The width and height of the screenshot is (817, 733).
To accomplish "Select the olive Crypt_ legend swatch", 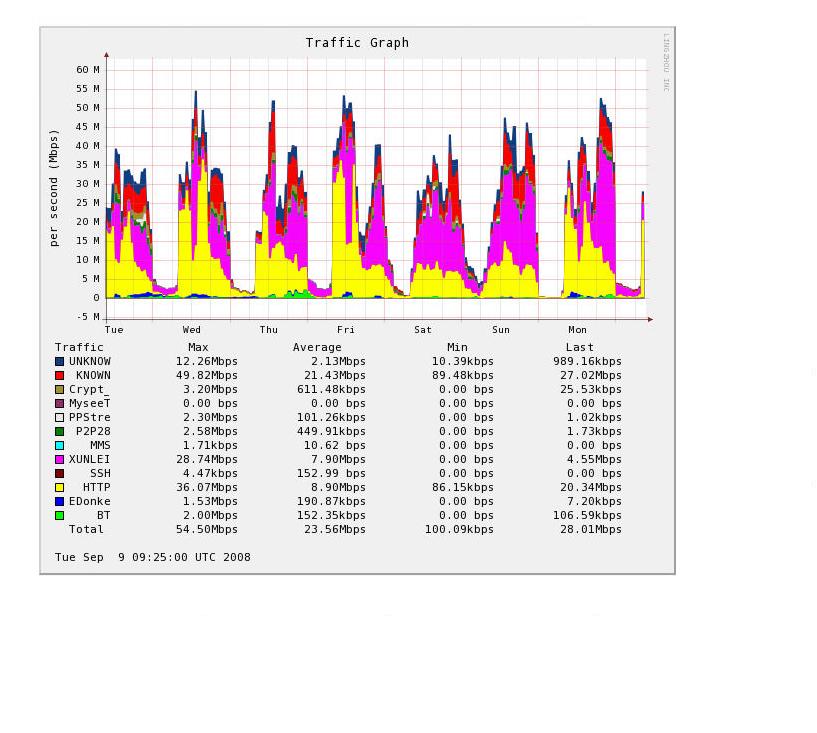I will coord(60,390).
